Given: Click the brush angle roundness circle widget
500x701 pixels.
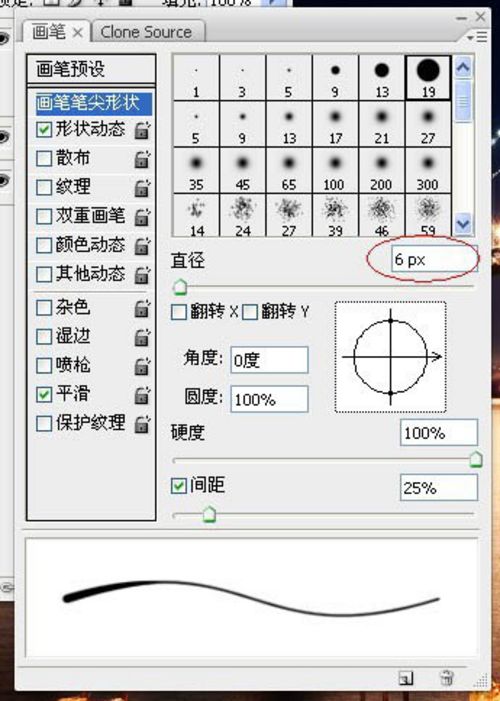Looking at the screenshot, I should coord(390,357).
